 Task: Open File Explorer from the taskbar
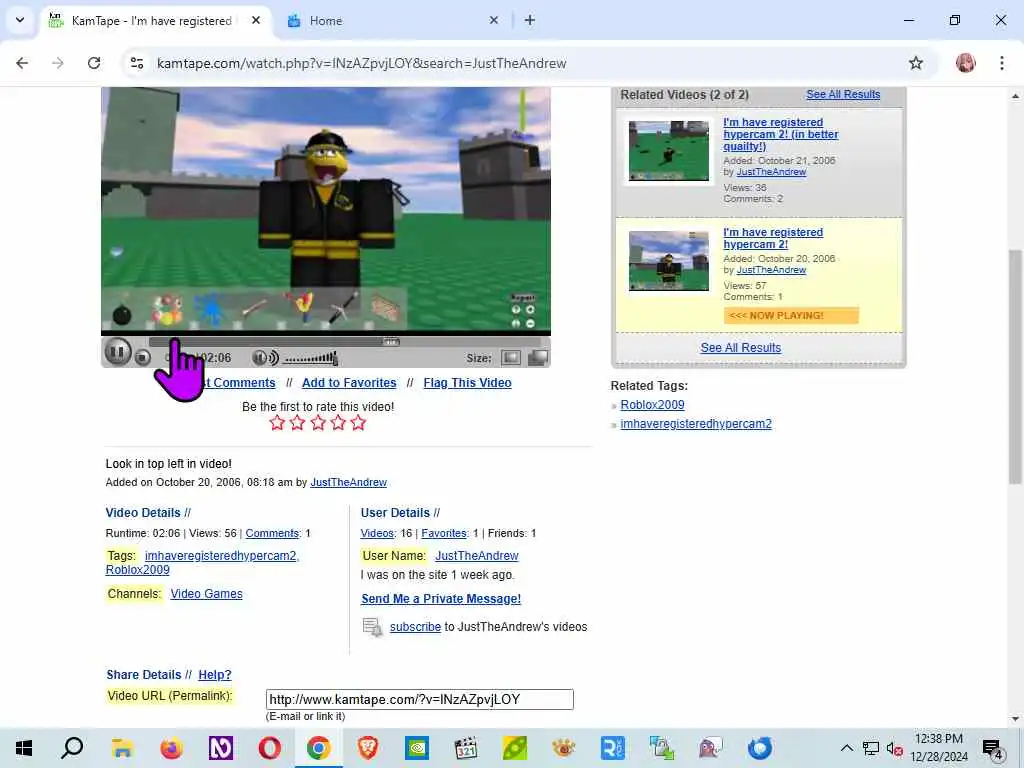pos(122,748)
